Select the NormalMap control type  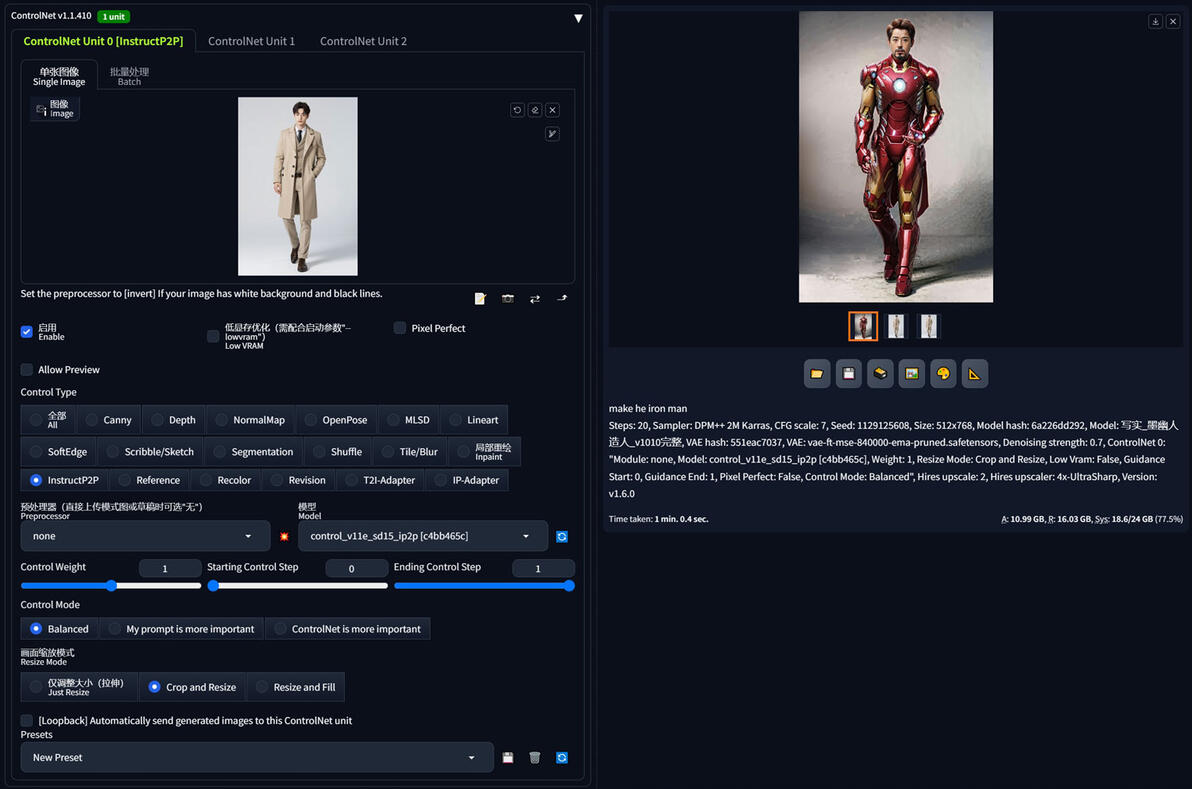(x=250, y=420)
